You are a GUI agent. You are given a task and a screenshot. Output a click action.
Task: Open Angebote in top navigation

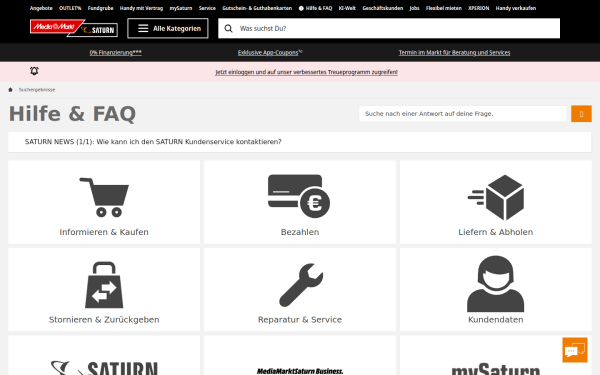click(x=41, y=8)
